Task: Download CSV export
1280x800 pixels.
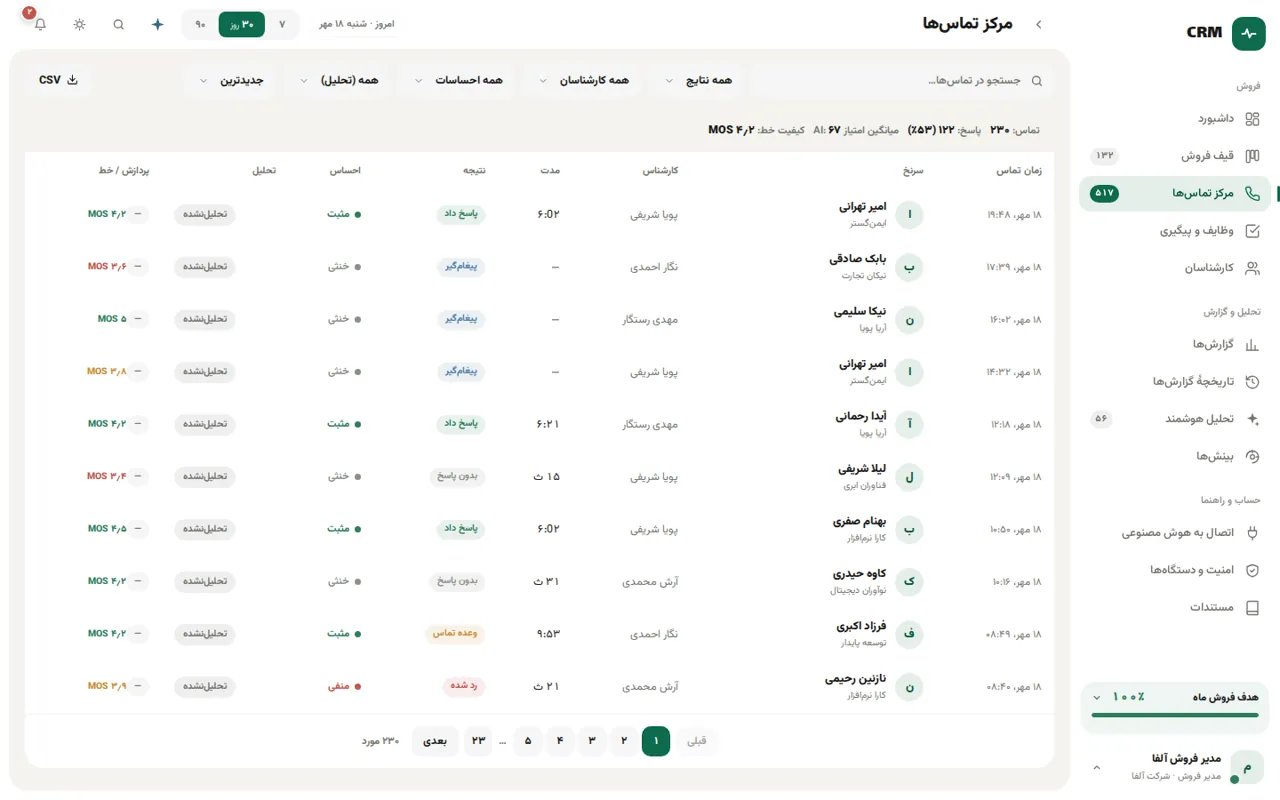Action: tap(58, 80)
